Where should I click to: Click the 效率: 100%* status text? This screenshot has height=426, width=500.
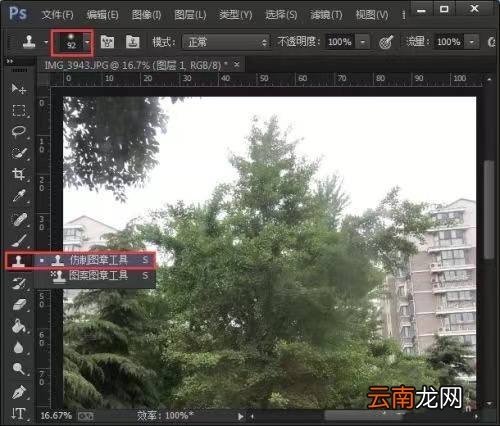point(165,416)
